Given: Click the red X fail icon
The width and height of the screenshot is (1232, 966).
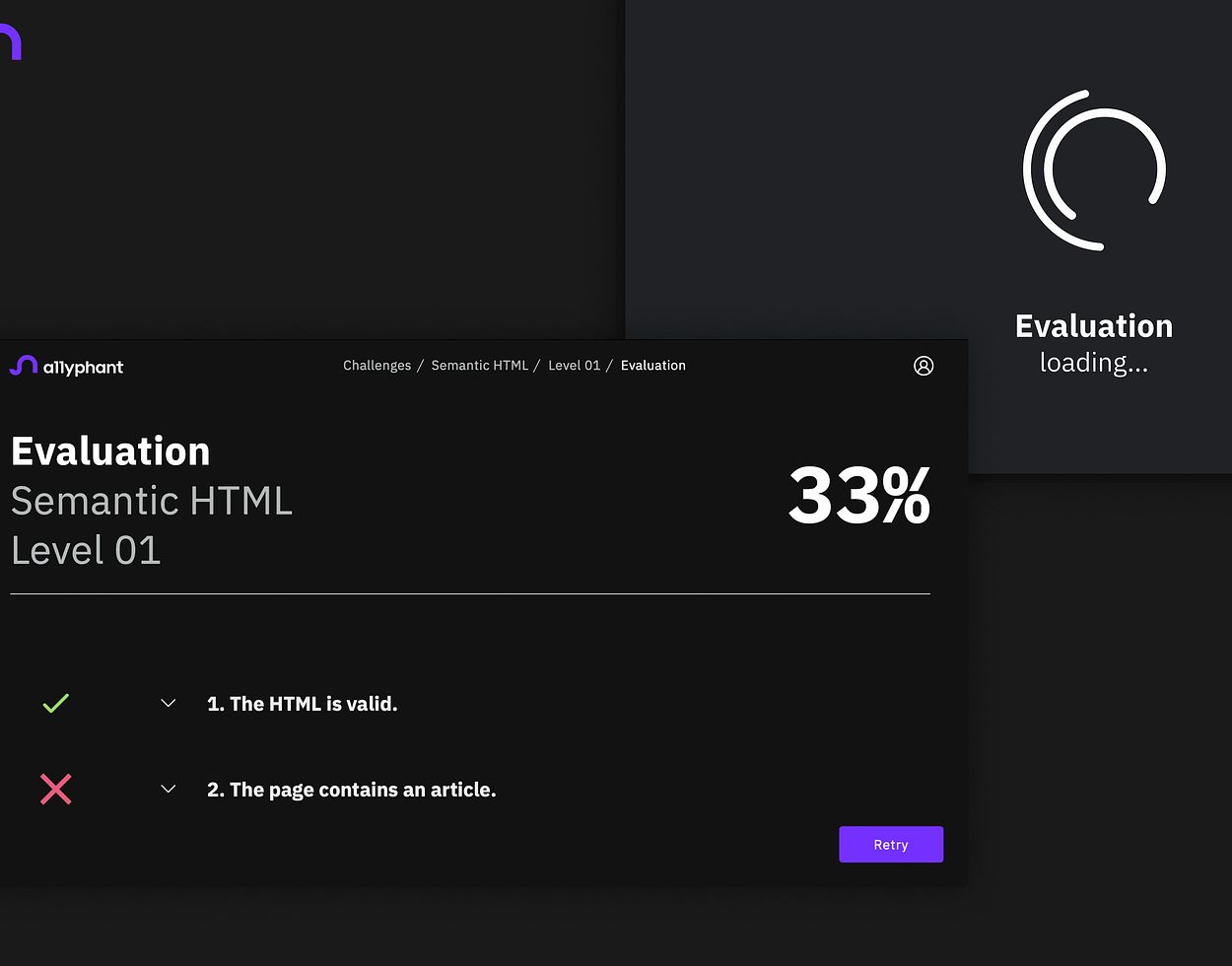Looking at the screenshot, I should [x=56, y=790].
